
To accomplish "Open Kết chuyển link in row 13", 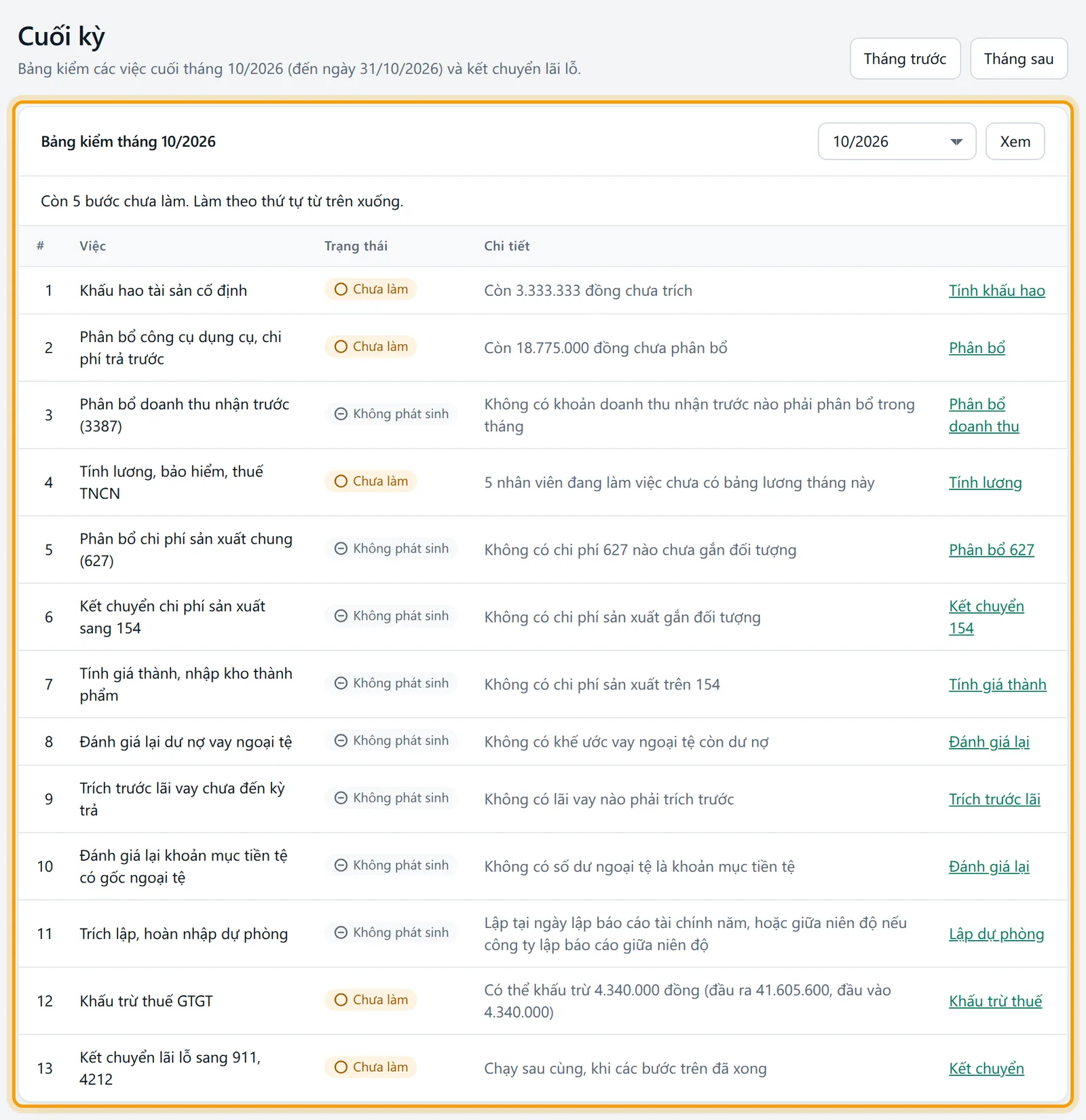I will (986, 1068).
